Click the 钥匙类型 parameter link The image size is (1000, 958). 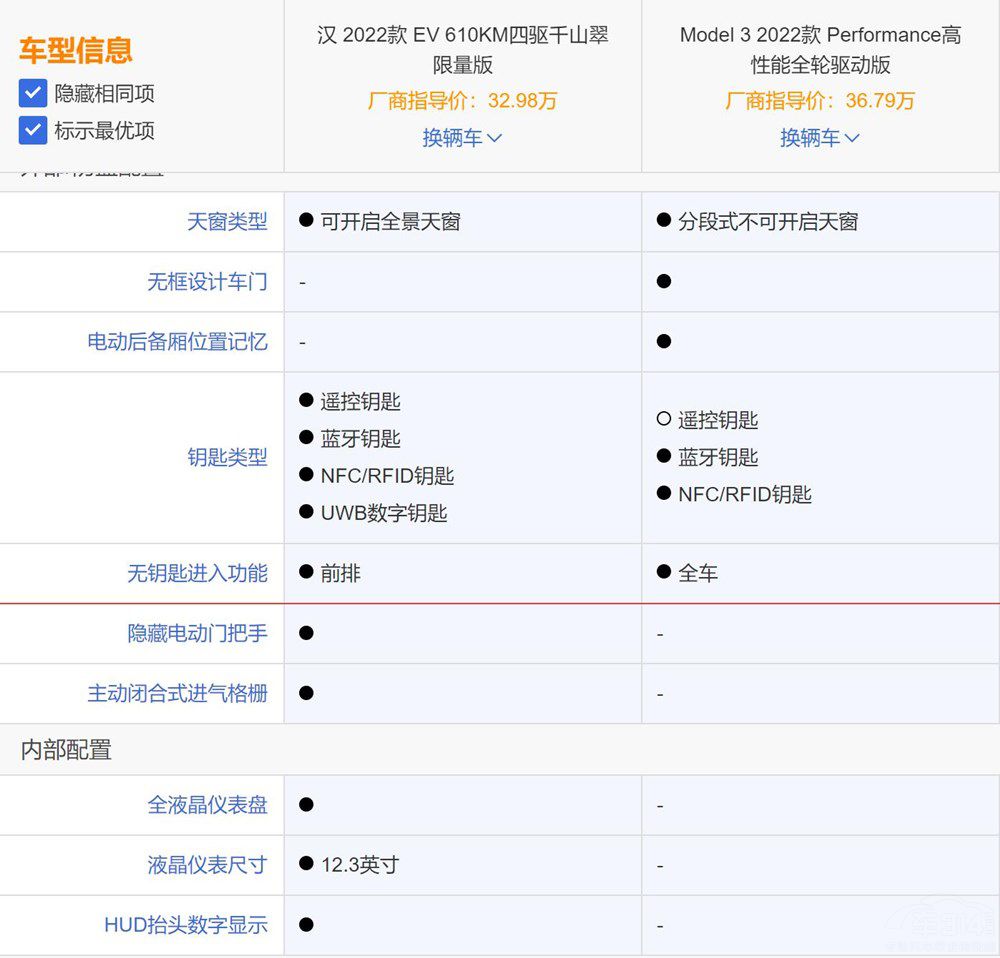[227, 458]
